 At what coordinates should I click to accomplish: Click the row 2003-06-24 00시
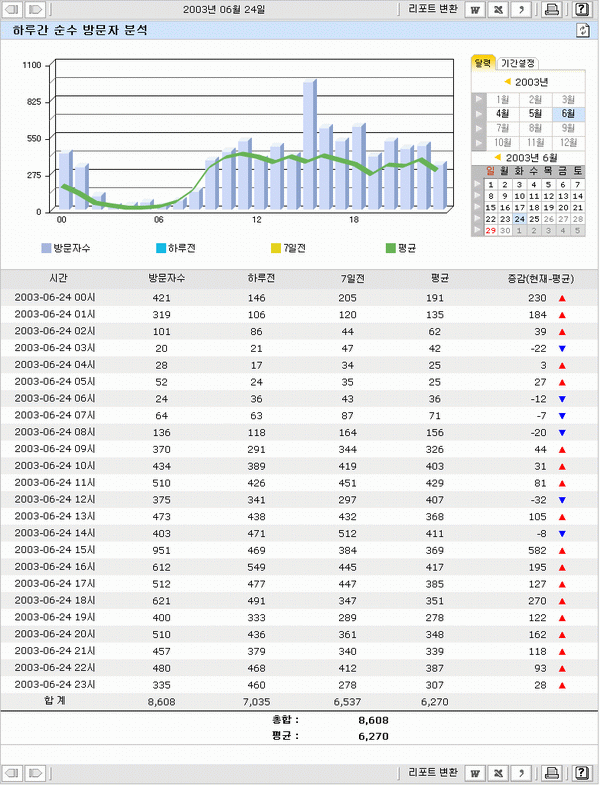click(x=299, y=297)
